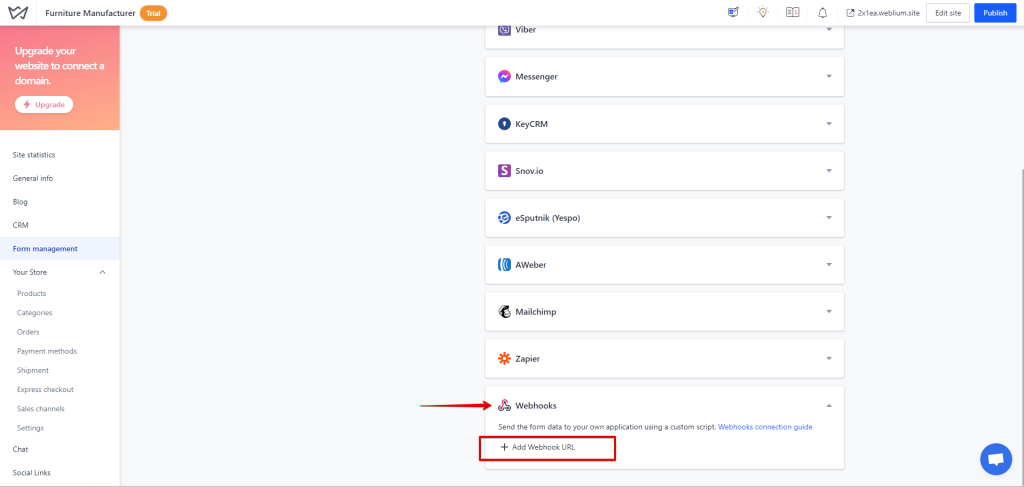Open the live chat bubble
Viewport: 1024px width, 487px height.
pyautogui.click(x=995, y=459)
